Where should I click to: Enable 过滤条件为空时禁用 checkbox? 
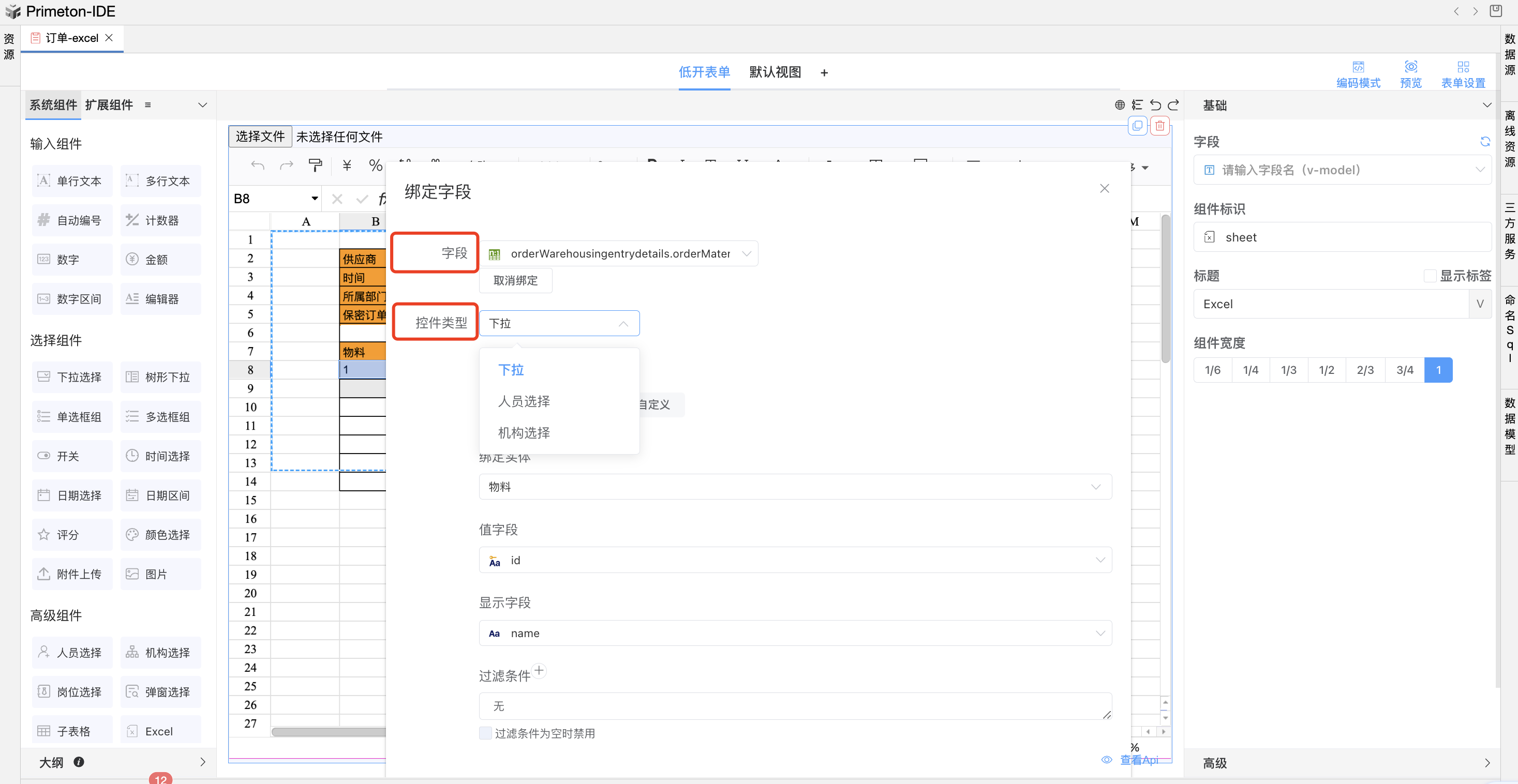pyautogui.click(x=486, y=733)
